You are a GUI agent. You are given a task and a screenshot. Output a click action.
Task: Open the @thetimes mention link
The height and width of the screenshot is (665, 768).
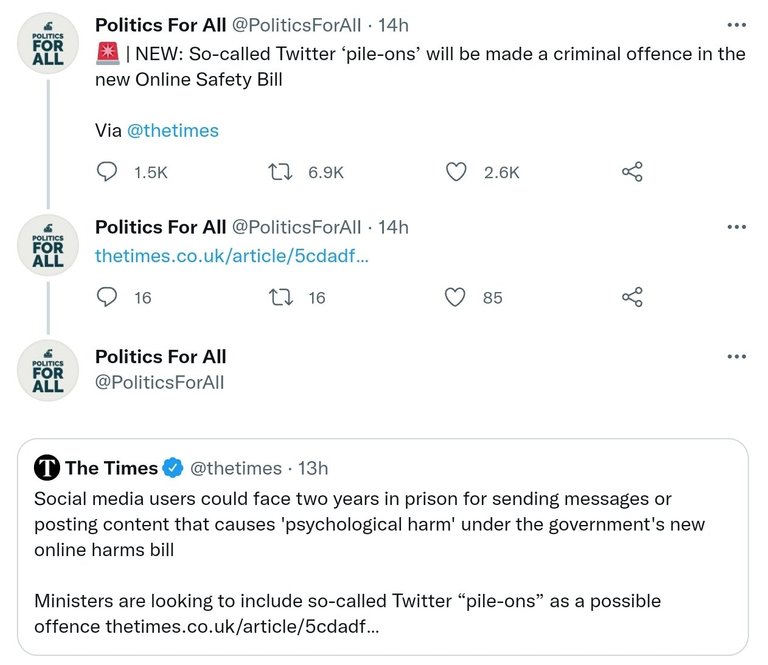coord(173,131)
